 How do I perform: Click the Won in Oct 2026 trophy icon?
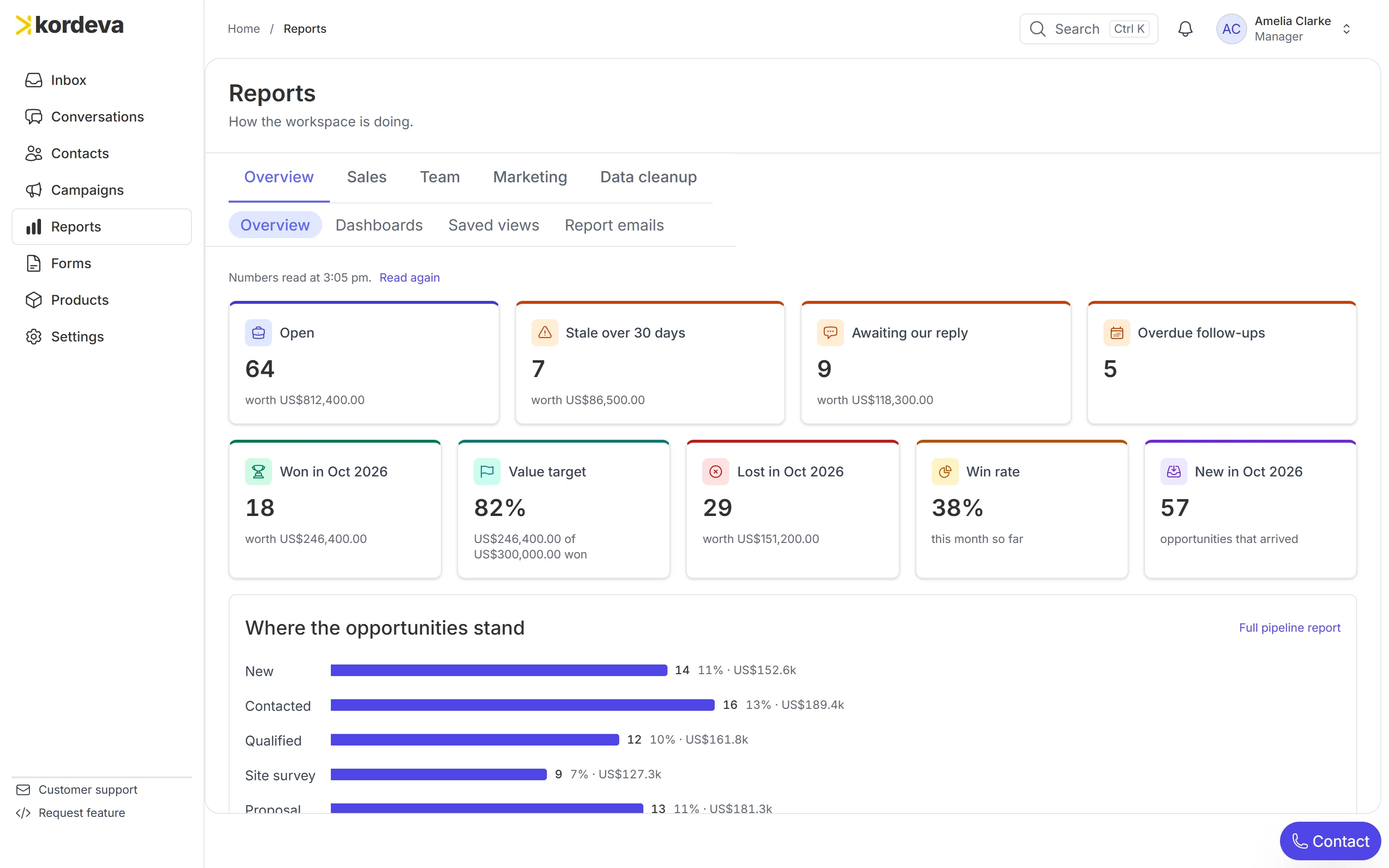259,472
